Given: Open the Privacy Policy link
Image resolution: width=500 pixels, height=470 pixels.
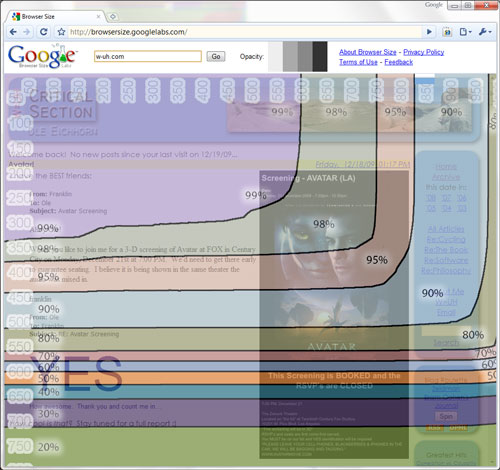Looking at the screenshot, I should 424,52.
